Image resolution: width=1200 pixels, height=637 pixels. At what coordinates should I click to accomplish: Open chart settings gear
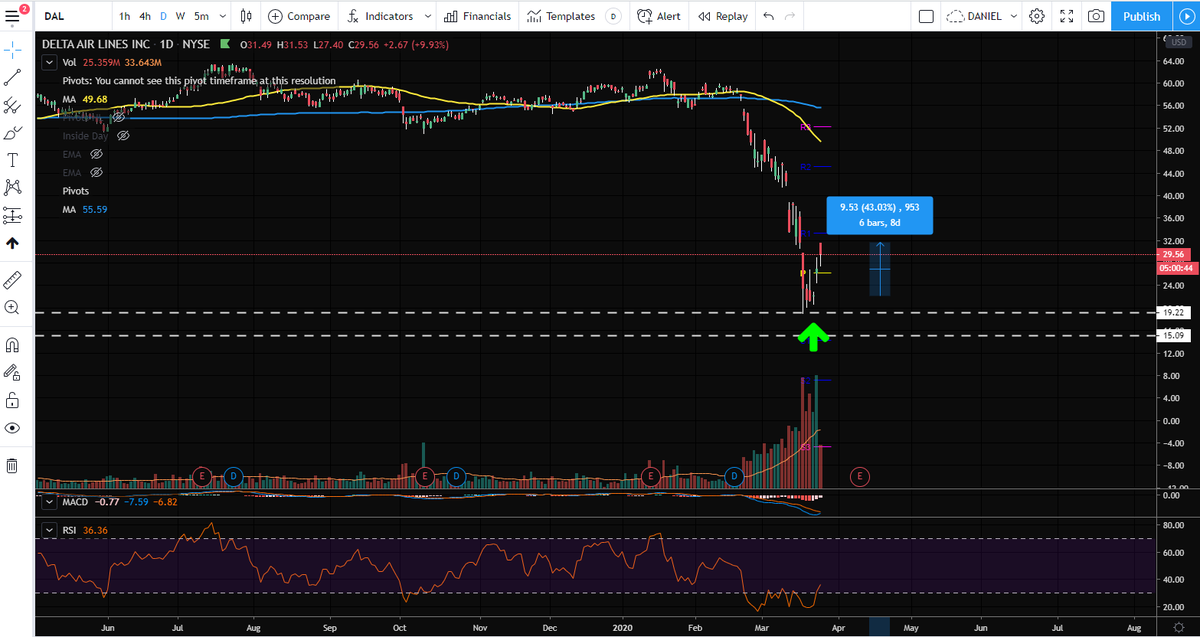point(1037,16)
